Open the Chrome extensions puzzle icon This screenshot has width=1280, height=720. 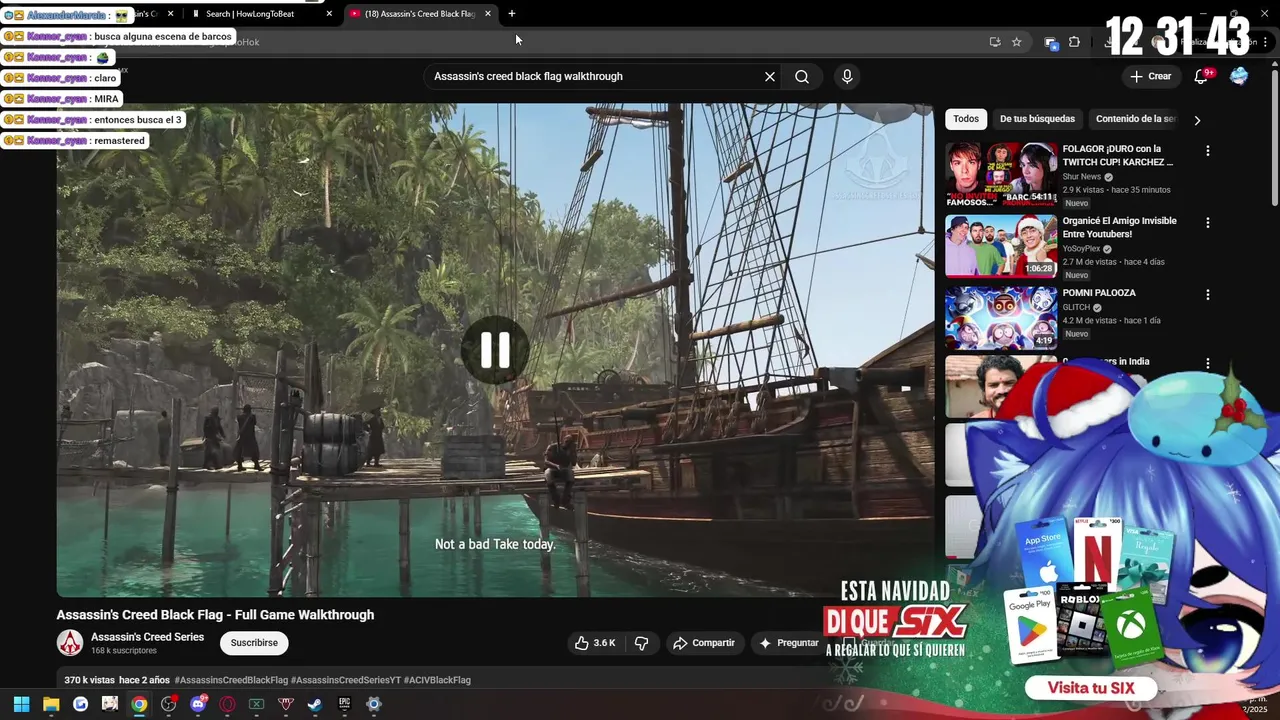click(1074, 42)
